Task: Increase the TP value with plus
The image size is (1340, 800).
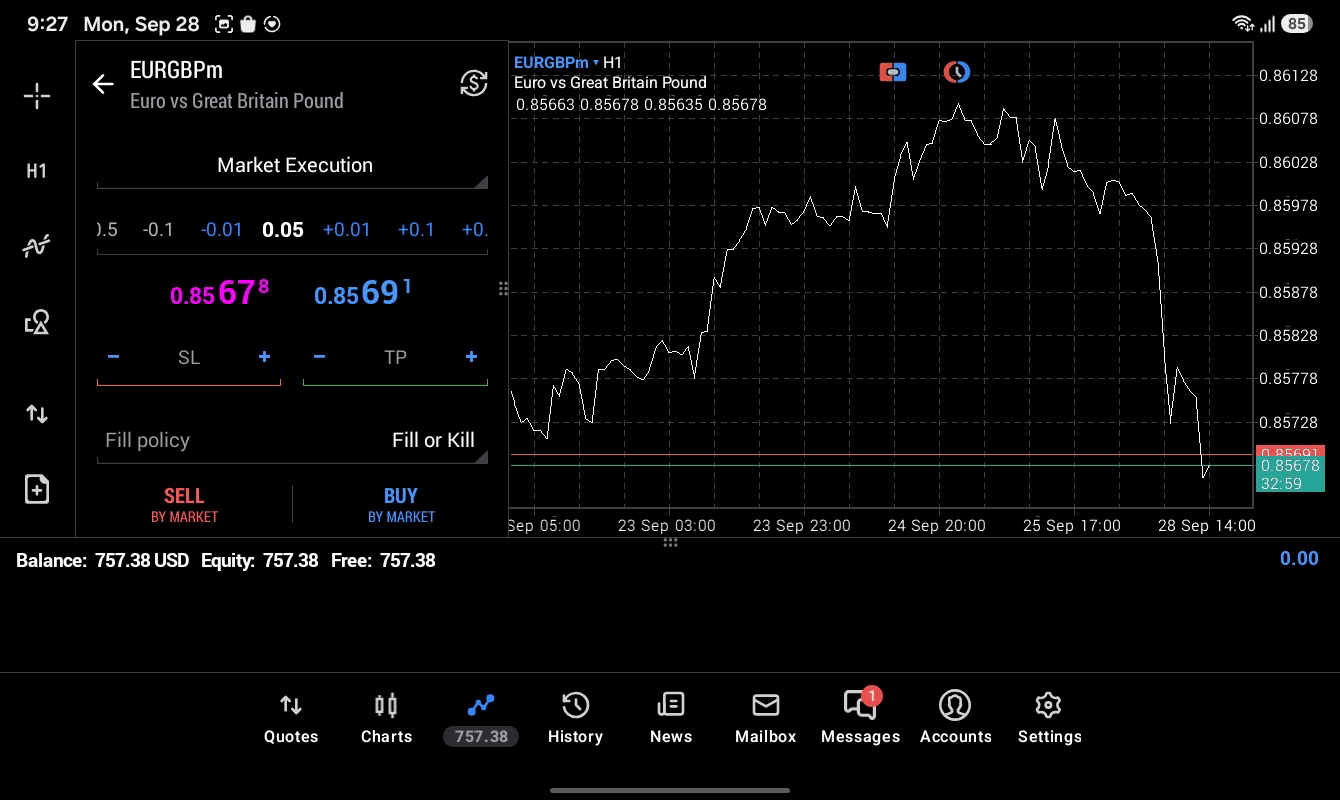Action: pos(471,357)
